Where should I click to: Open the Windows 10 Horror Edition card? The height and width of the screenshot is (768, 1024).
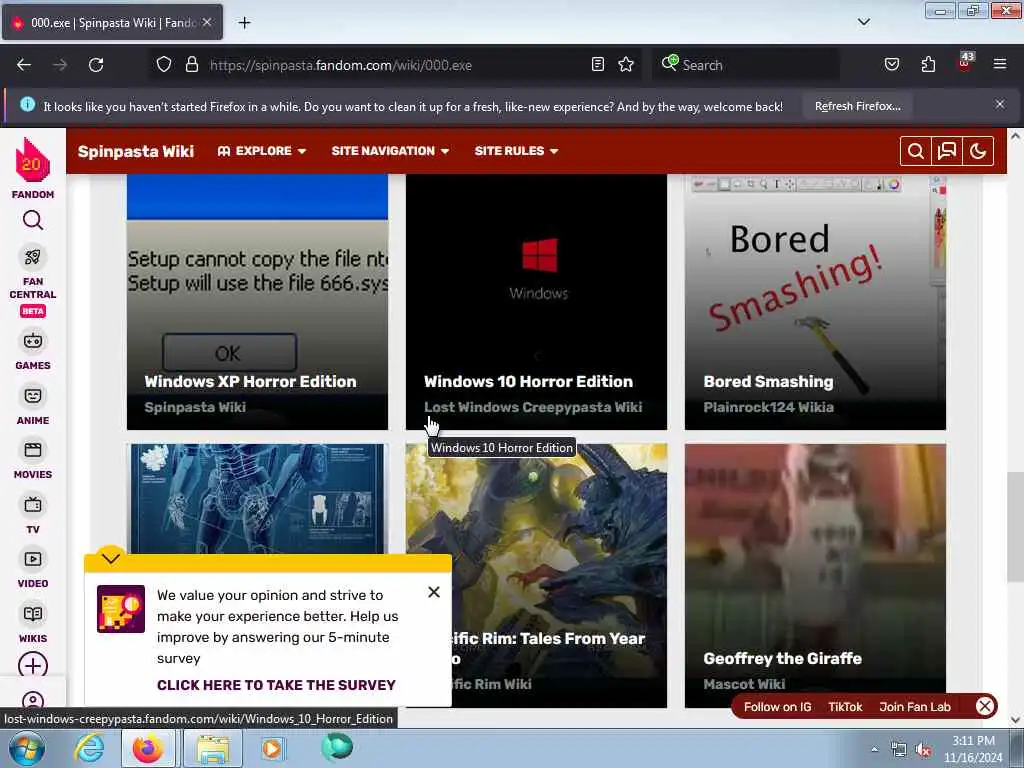(x=536, y=302)
